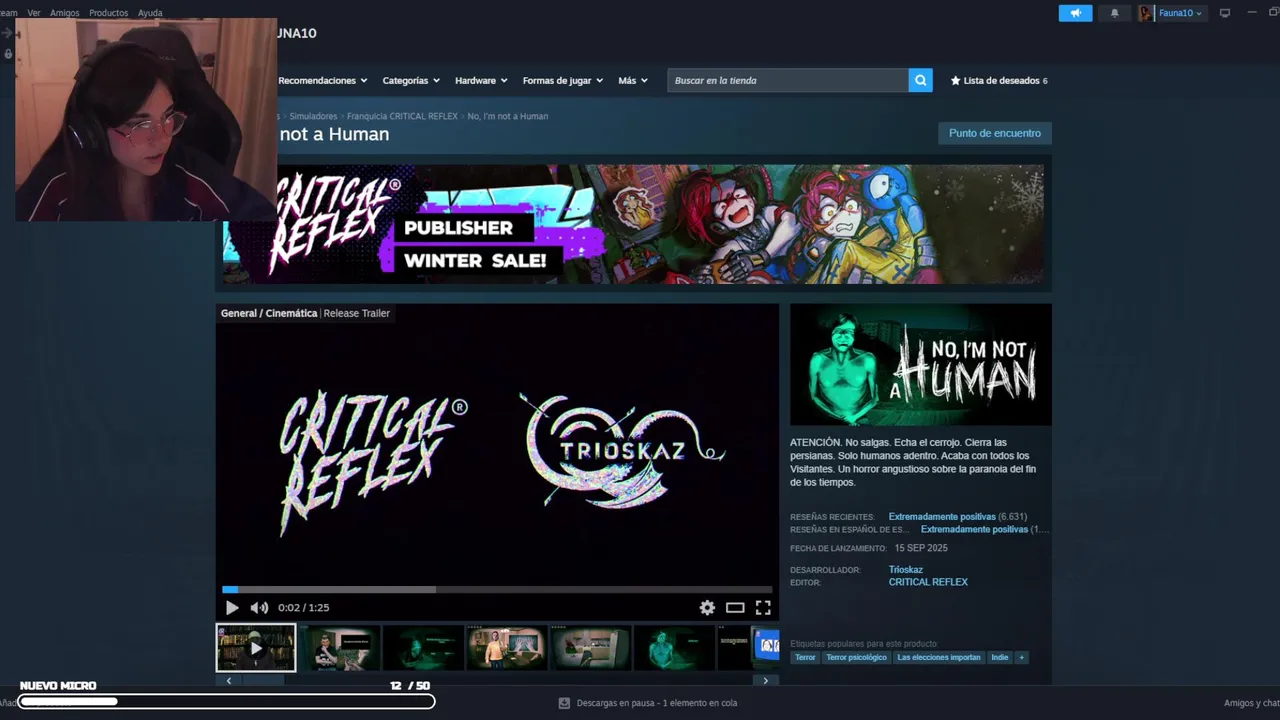Click the media strip scrollbar

[497, 680]
